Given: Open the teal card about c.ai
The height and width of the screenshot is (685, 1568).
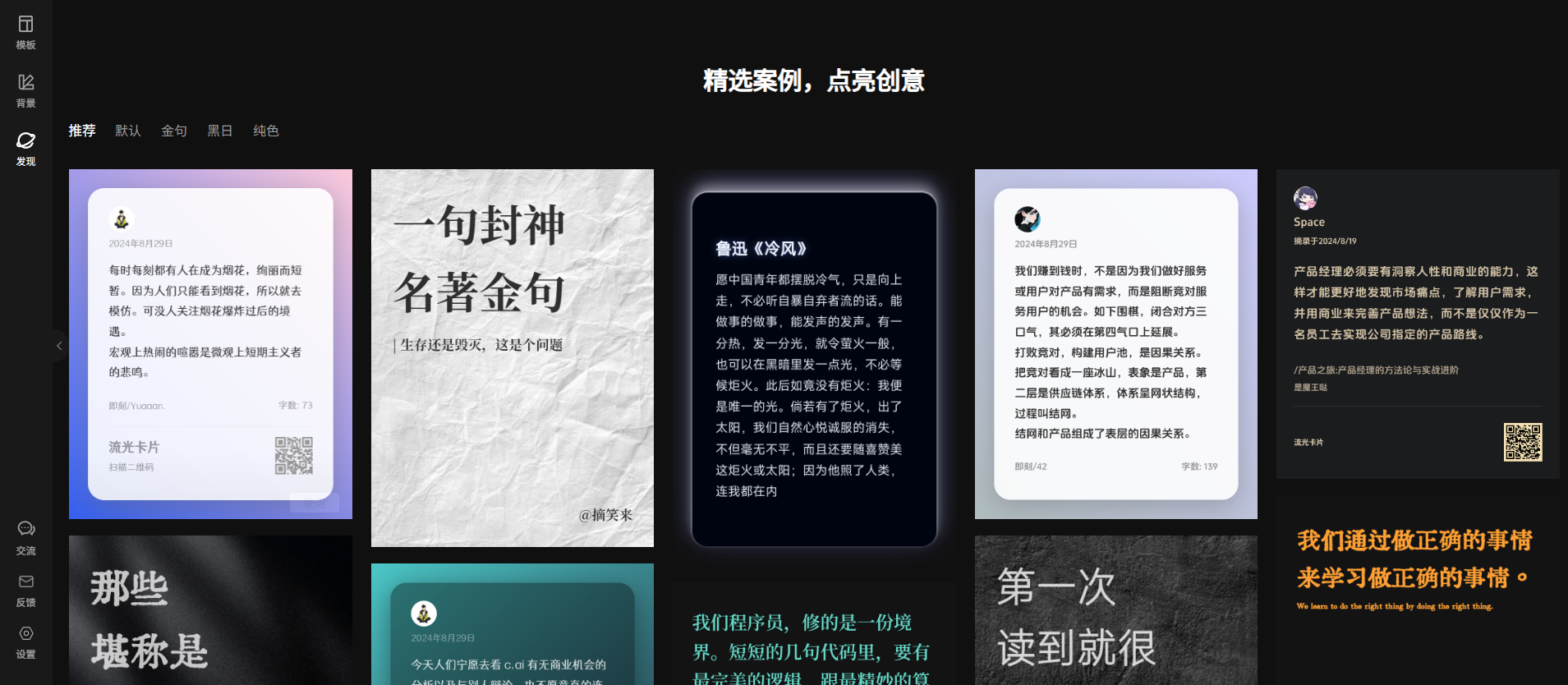Looking at the screenshot, I should tap(513, 624).
